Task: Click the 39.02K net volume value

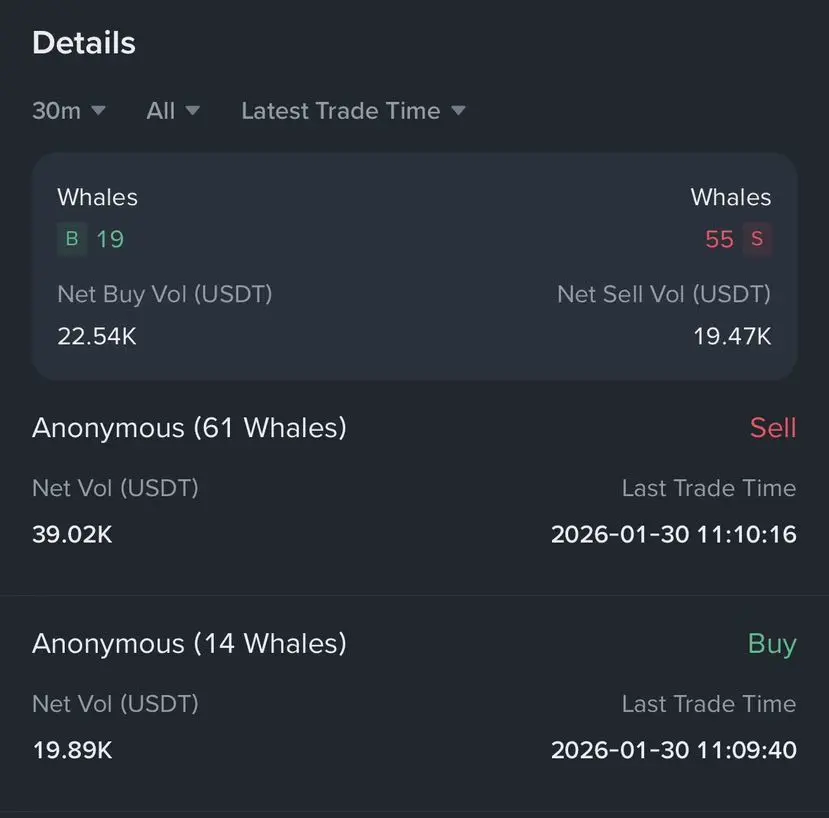Action: click(x=72, y=534)
